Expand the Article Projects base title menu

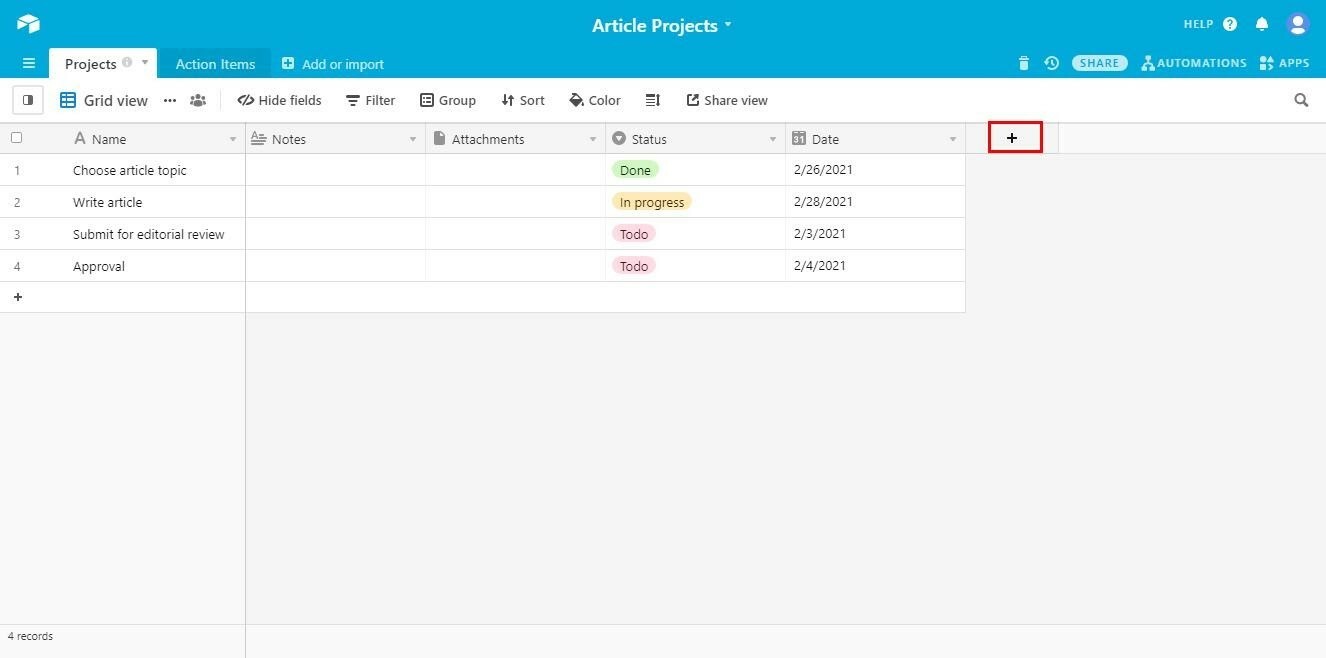click(662, 25)
